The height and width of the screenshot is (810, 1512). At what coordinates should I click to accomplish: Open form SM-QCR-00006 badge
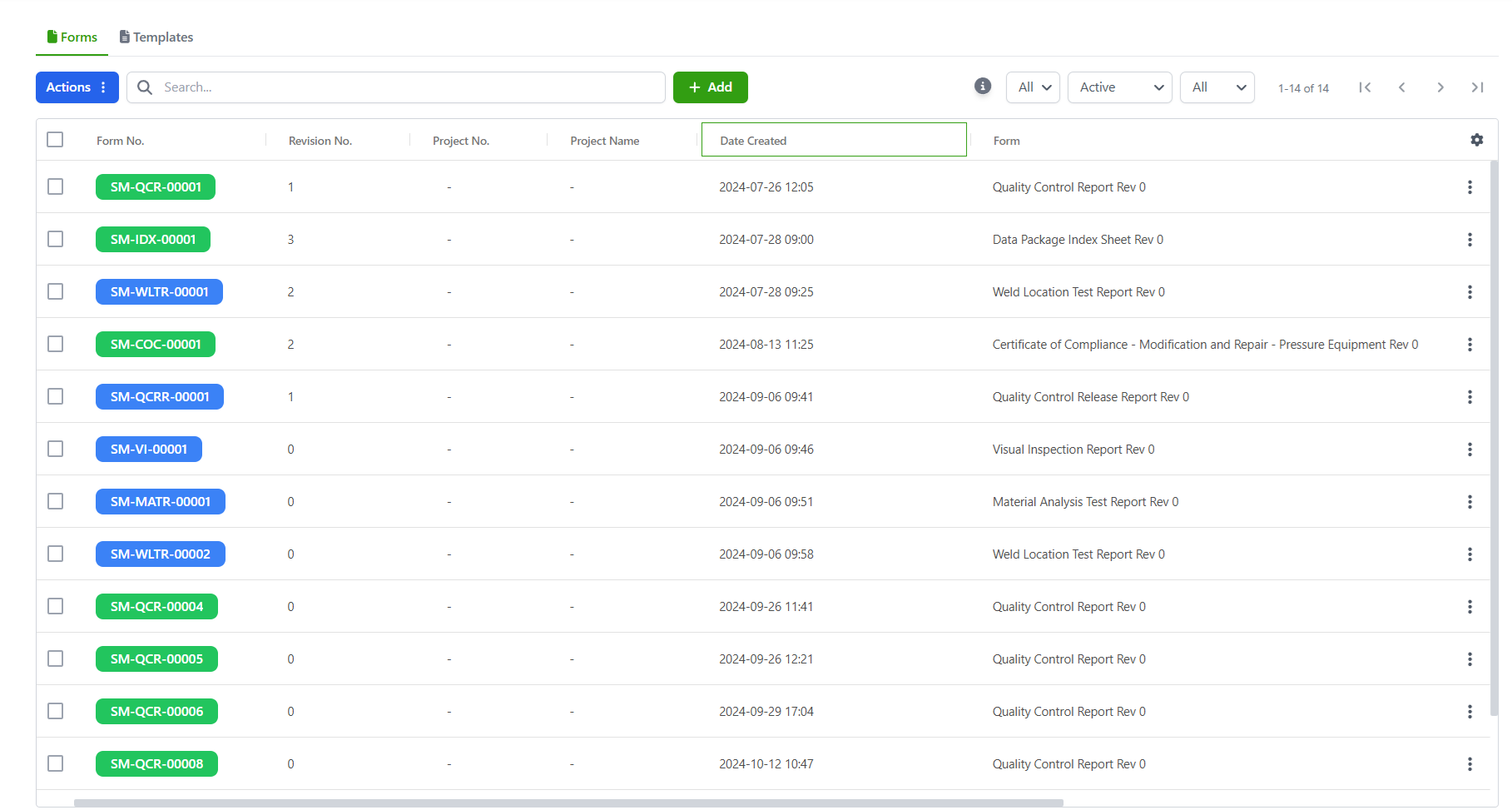[x=156, y=712]
